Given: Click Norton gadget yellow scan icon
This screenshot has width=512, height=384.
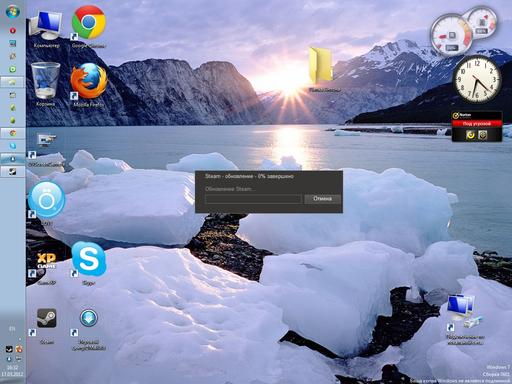Looking at the screenshot, I should pos(470,135).
